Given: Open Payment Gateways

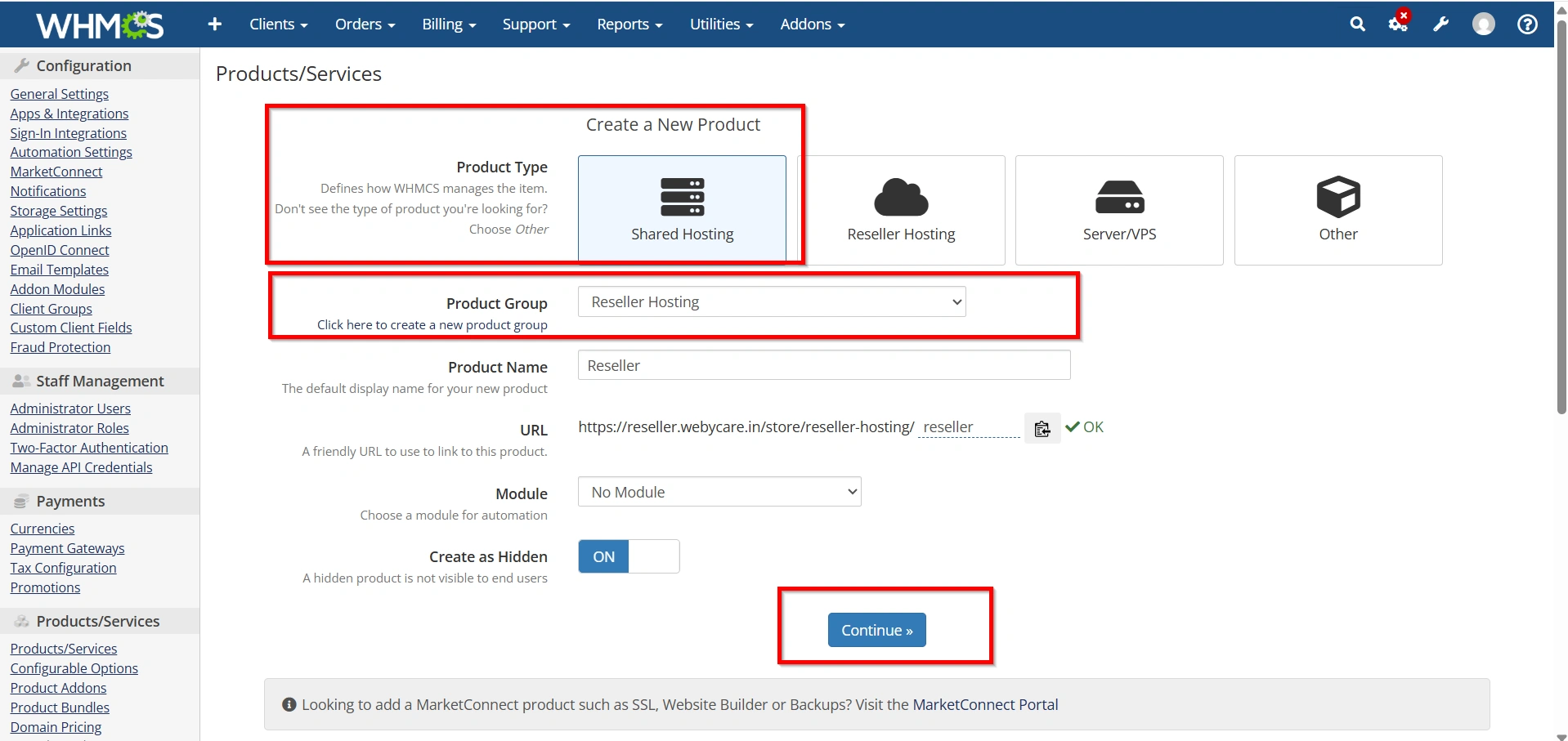Looking at the screenshot, I should [x=68, y=548].
